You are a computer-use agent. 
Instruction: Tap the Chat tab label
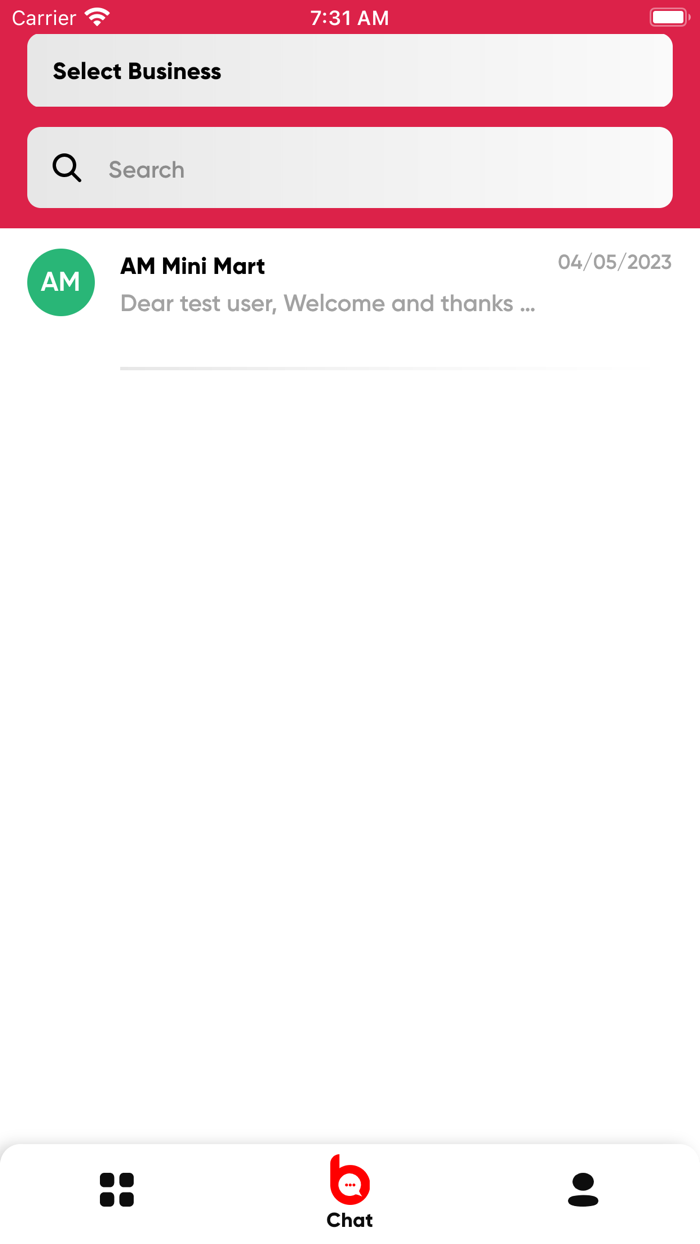[350, 1220]
